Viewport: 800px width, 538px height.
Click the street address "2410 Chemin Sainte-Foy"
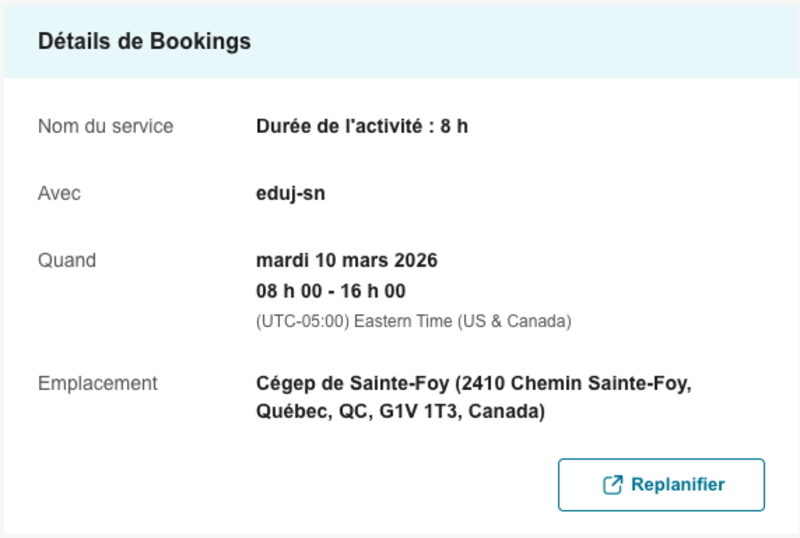[577, 383]
